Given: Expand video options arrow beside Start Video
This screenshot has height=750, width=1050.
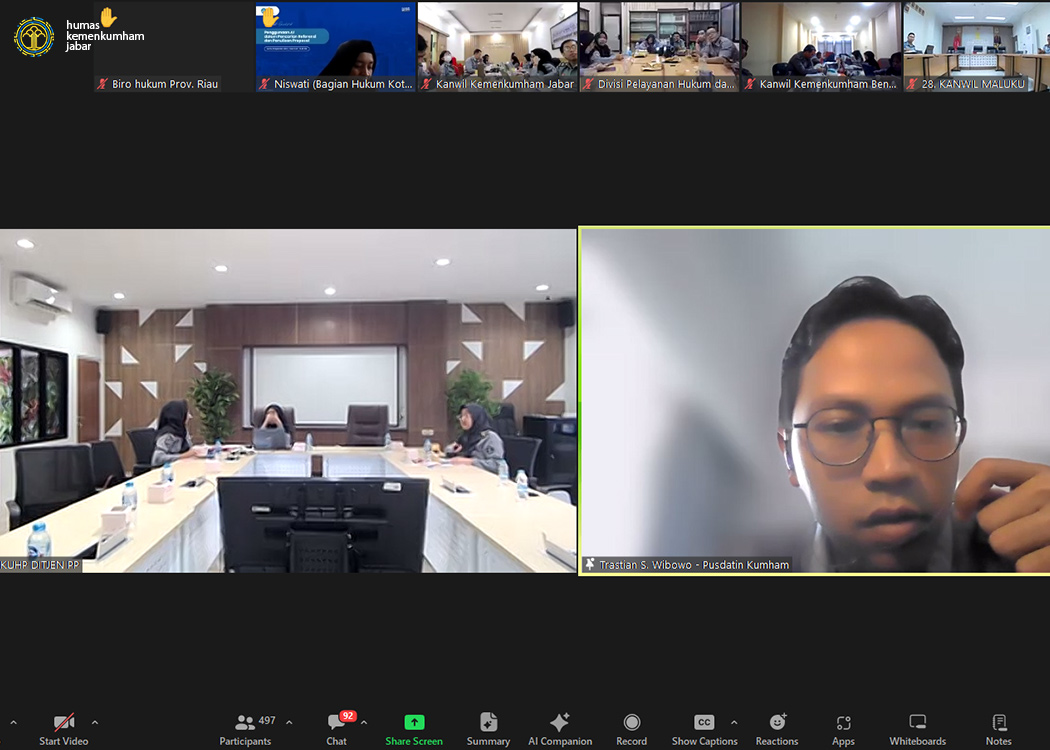Looking at the screenshot, I should 95,722.
